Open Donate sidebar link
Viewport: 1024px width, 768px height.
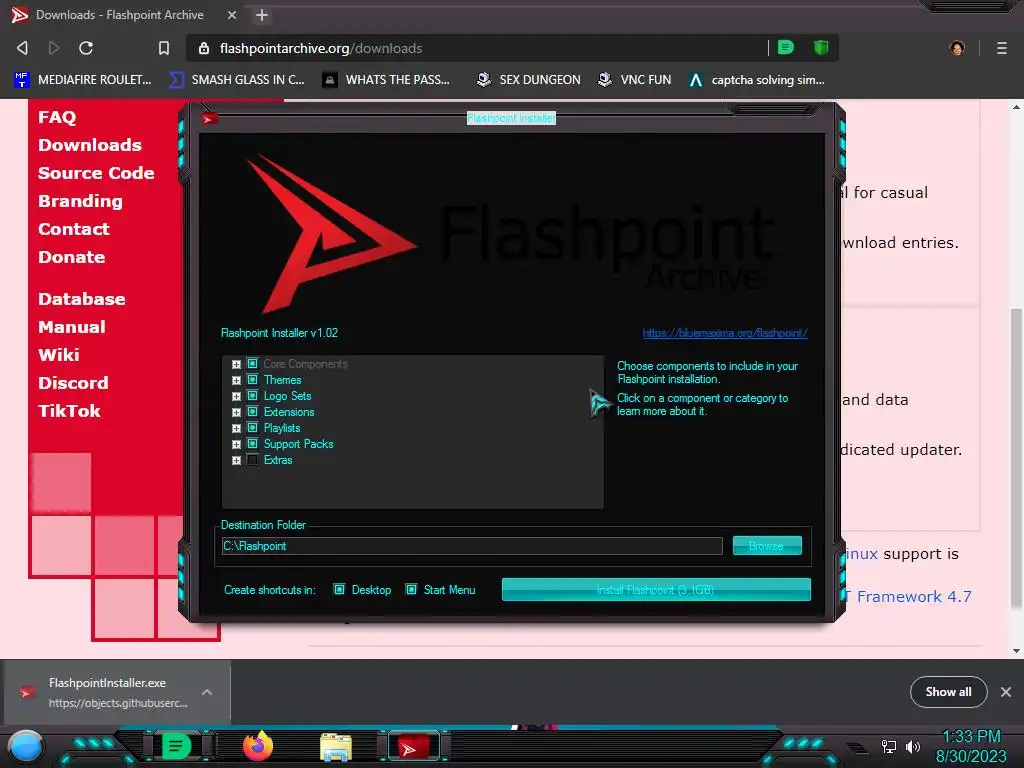71,257
